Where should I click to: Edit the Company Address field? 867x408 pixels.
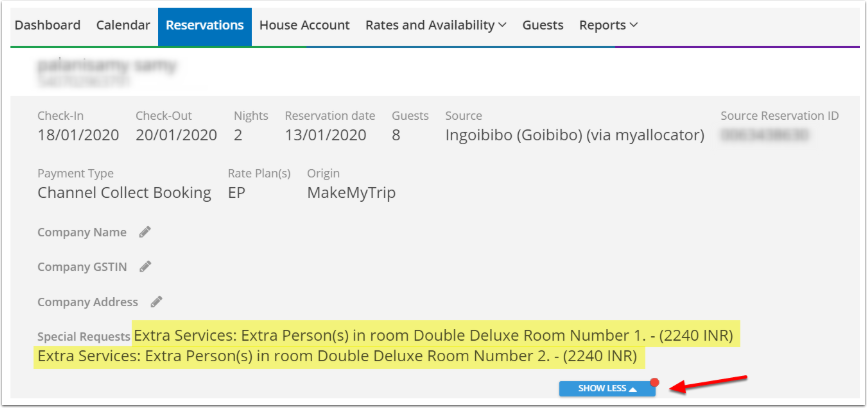[x=156, y=301]
